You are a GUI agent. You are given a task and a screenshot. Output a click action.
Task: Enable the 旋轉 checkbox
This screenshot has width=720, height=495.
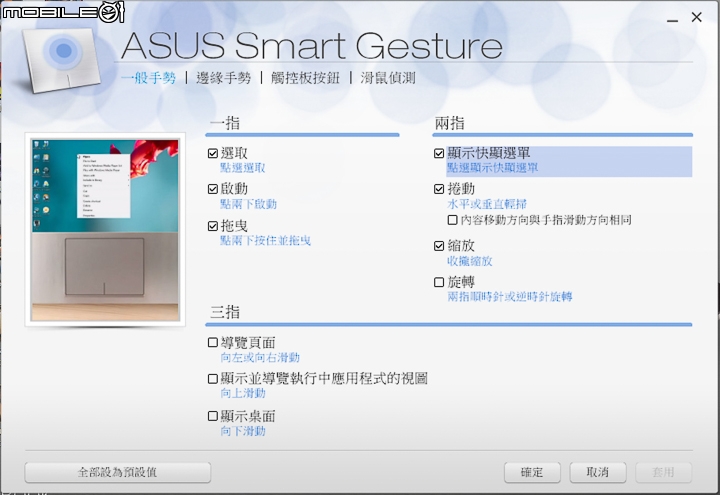point(439,282)
